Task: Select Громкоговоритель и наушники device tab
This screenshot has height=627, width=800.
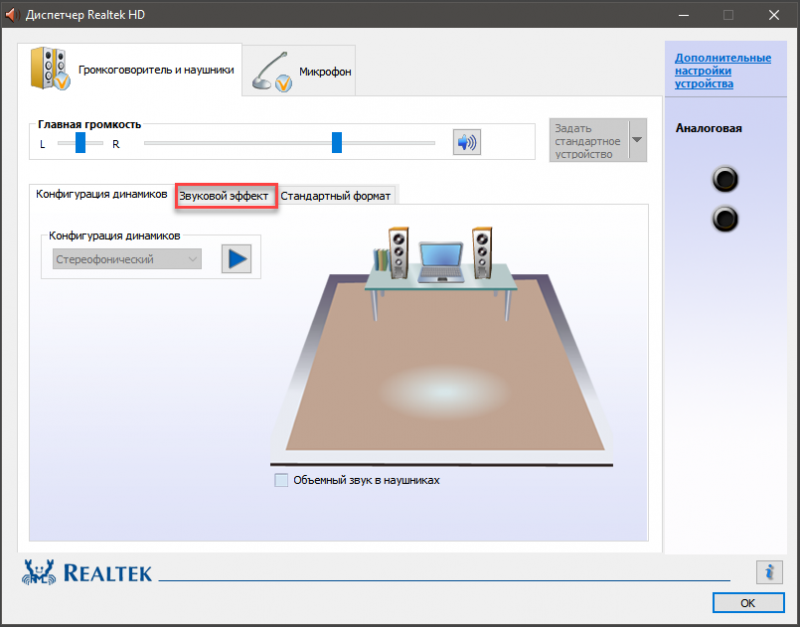Action: click(x=130, y=70)
